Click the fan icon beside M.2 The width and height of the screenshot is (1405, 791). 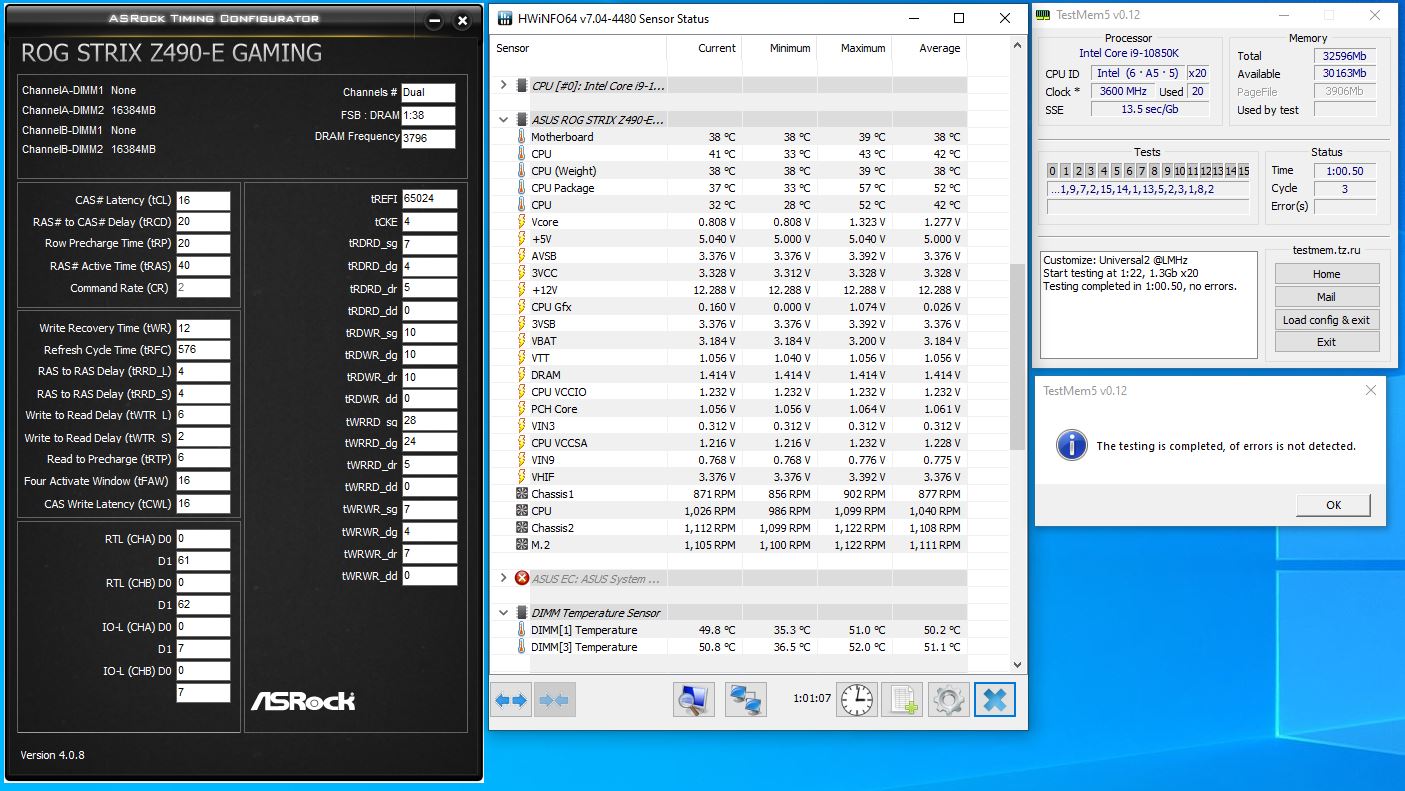521,545
